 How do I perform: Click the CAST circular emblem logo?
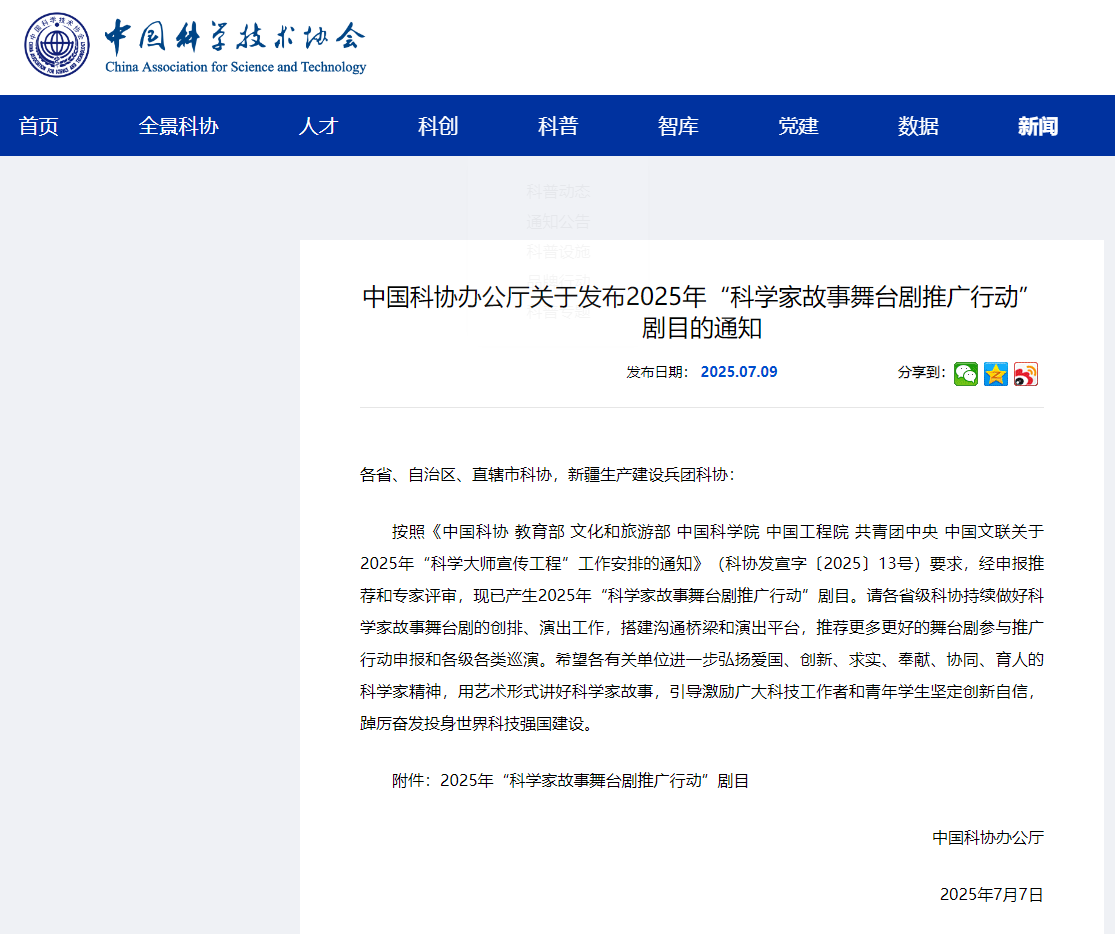click(57, 45)
